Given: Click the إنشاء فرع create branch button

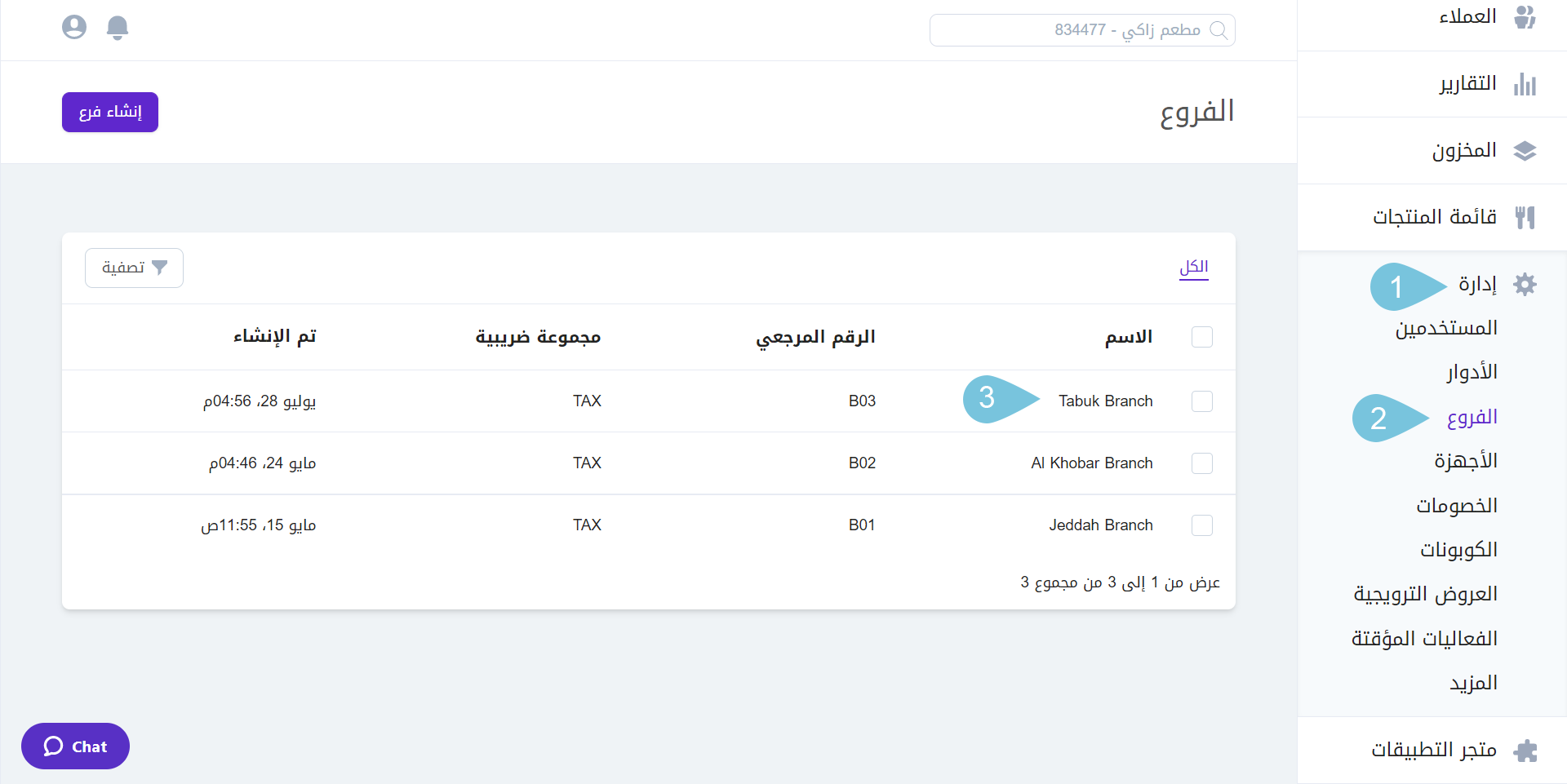Looking at the screenshot, I should click(x=109, y=112).
